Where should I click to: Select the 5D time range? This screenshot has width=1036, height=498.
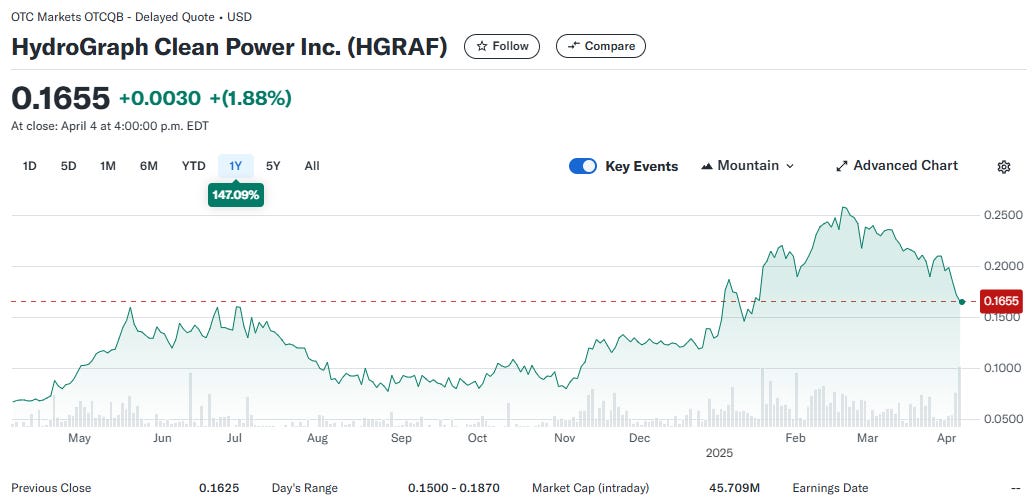[x=69, y=166]
